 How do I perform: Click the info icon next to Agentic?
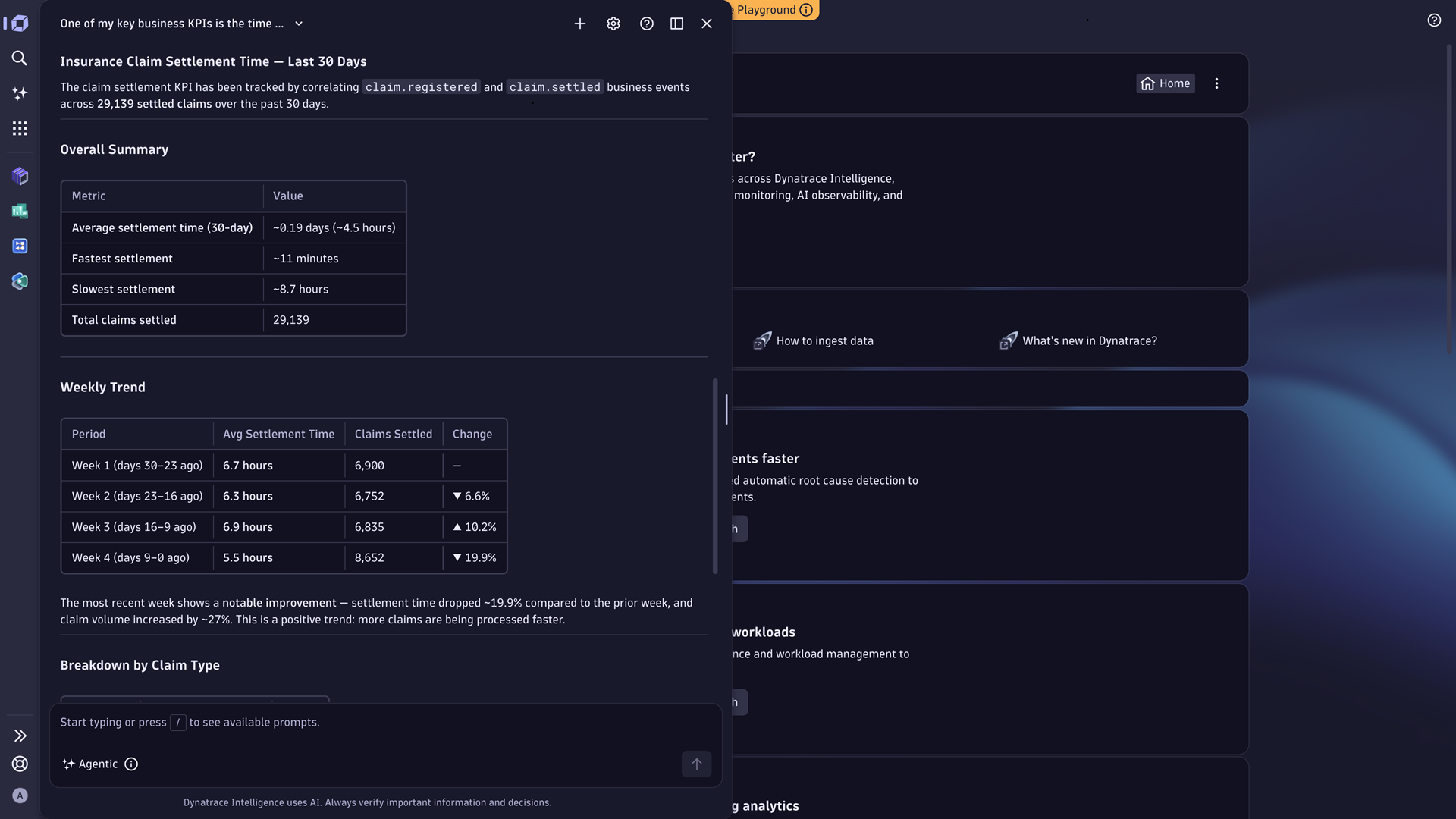point(131,764)
